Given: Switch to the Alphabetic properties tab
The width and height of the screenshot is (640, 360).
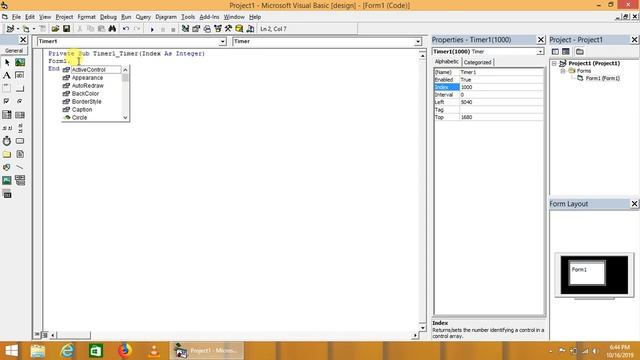Looking at the screenshot, I should tap(447, 62).
